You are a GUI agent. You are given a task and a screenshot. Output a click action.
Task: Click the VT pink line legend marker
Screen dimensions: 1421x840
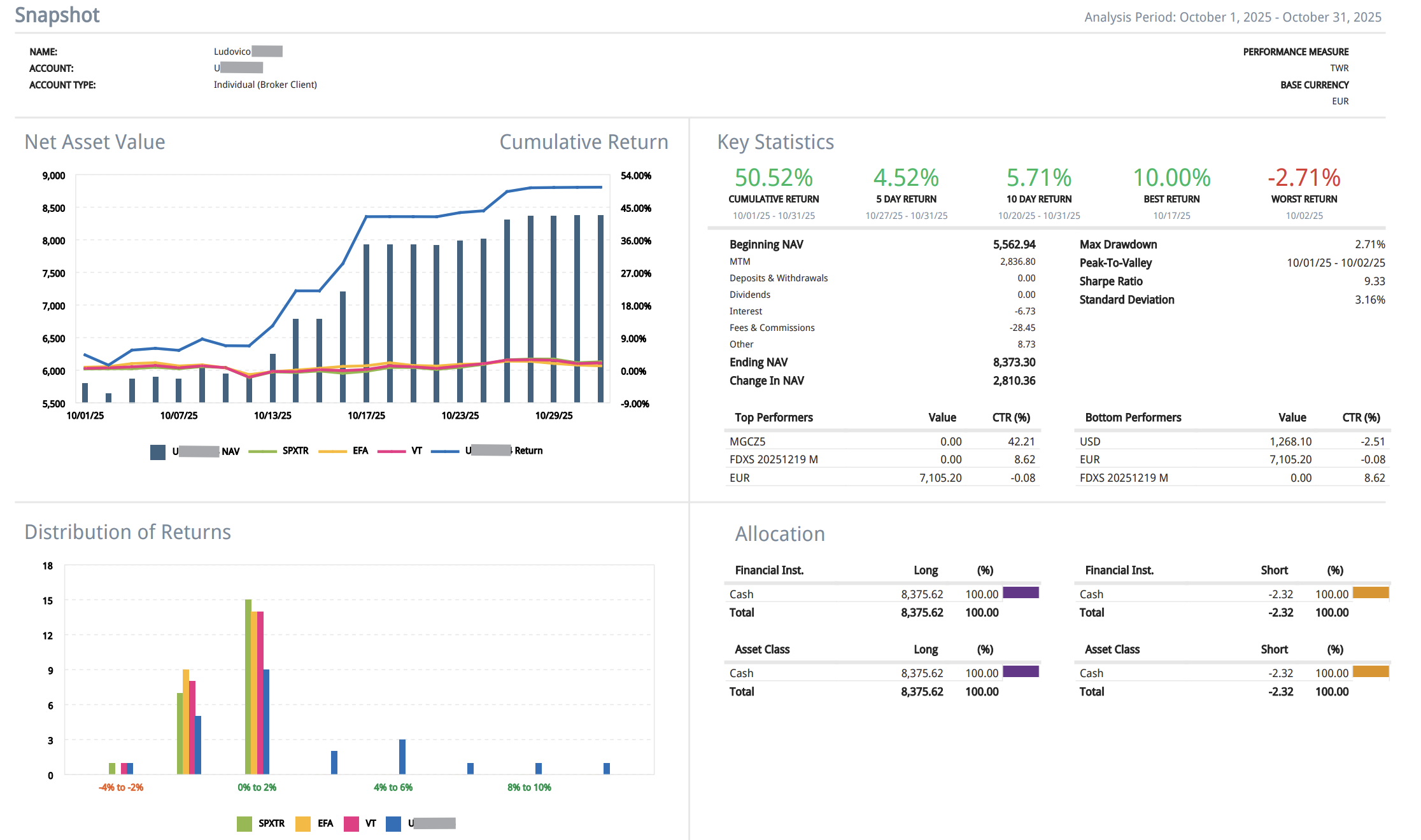click(391, 451)
